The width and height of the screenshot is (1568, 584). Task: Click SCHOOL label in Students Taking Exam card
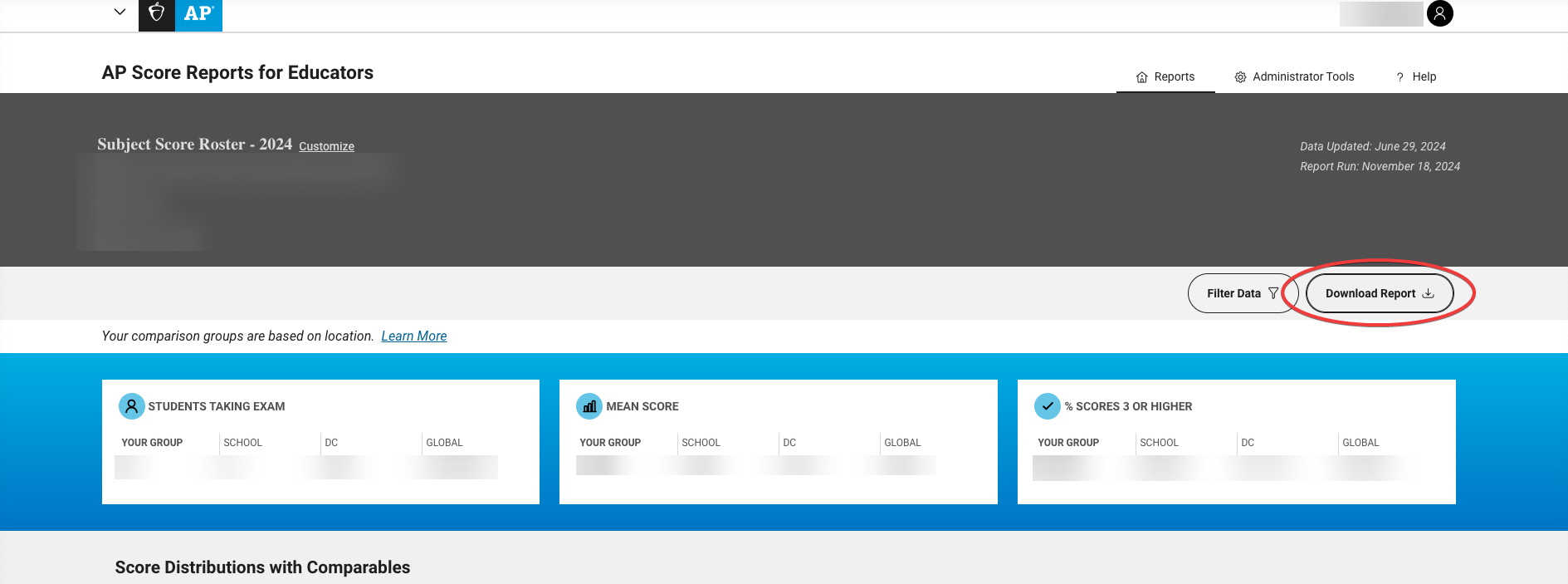(x=242, y=443)
